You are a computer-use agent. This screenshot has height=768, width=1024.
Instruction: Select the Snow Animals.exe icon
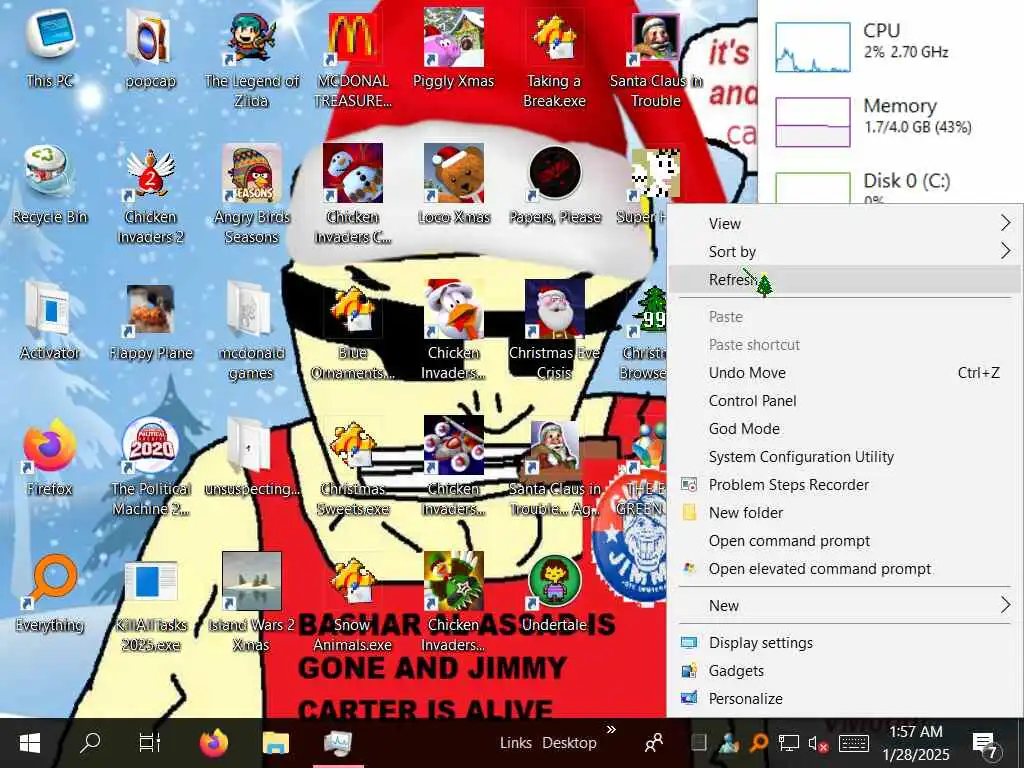click(353, 603)
